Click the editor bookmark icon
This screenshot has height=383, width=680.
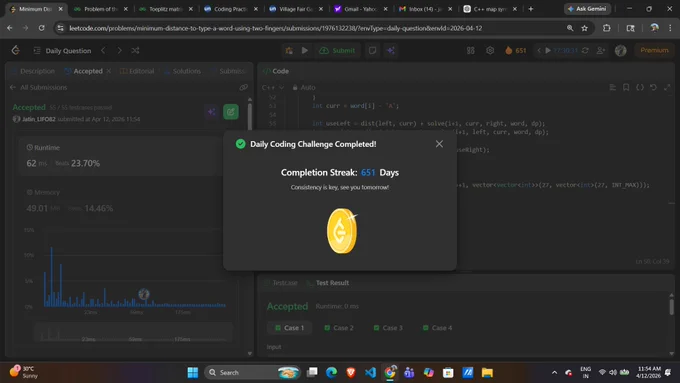pyautogui.click(x=626, y=87)
